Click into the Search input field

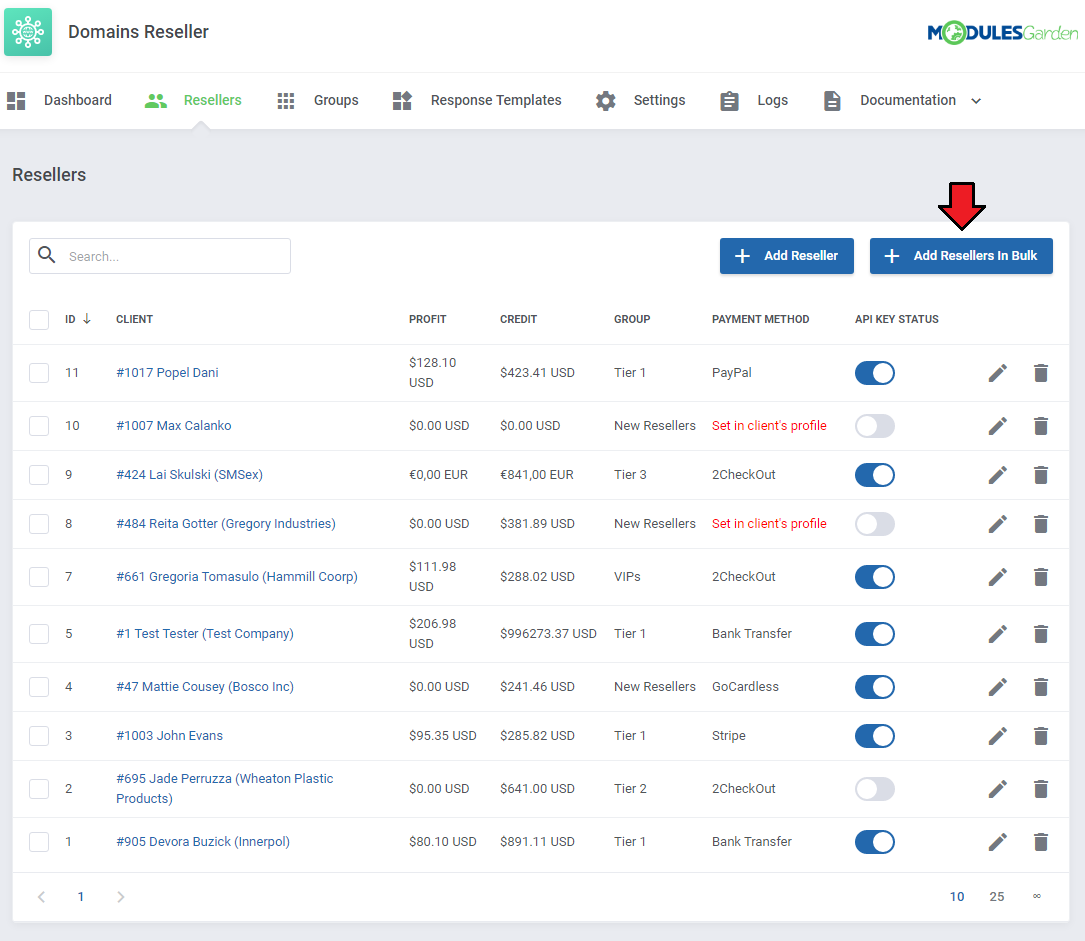(160, 256)
